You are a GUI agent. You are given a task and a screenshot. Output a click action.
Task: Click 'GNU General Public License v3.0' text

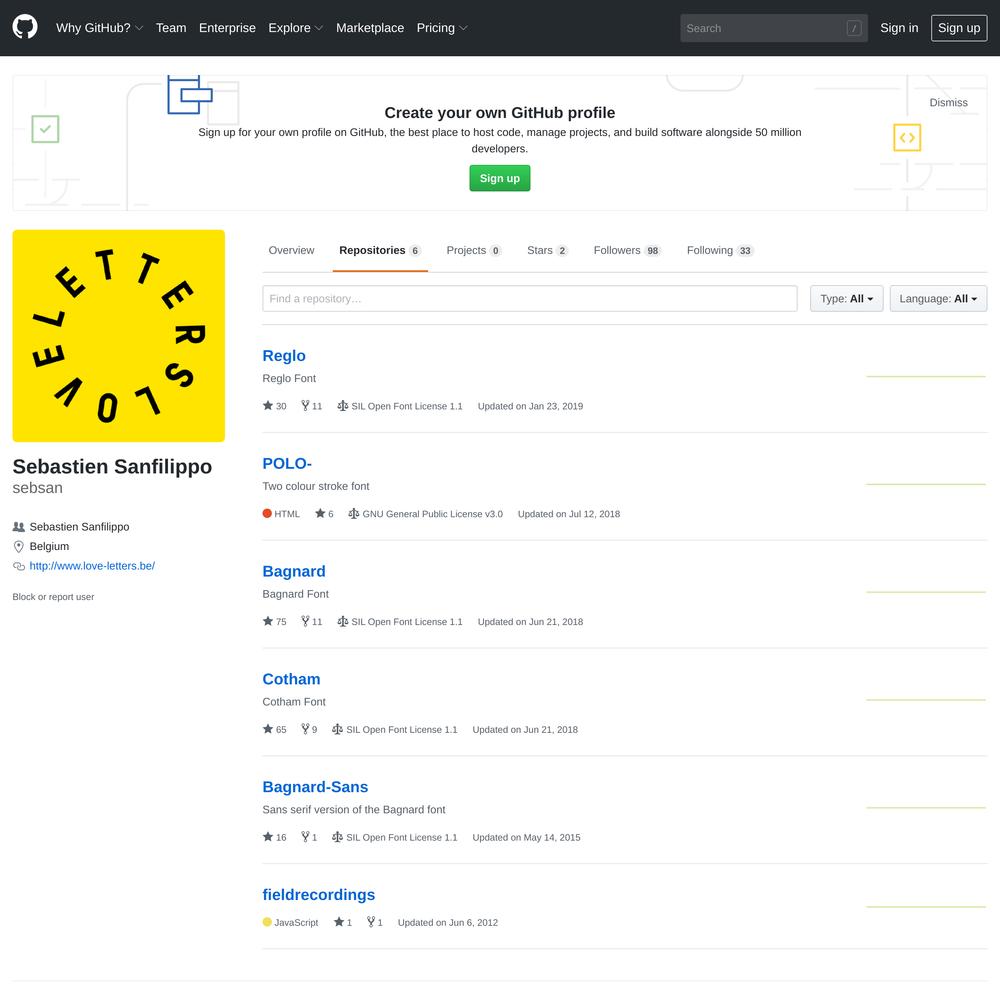[x=432, y=514]
